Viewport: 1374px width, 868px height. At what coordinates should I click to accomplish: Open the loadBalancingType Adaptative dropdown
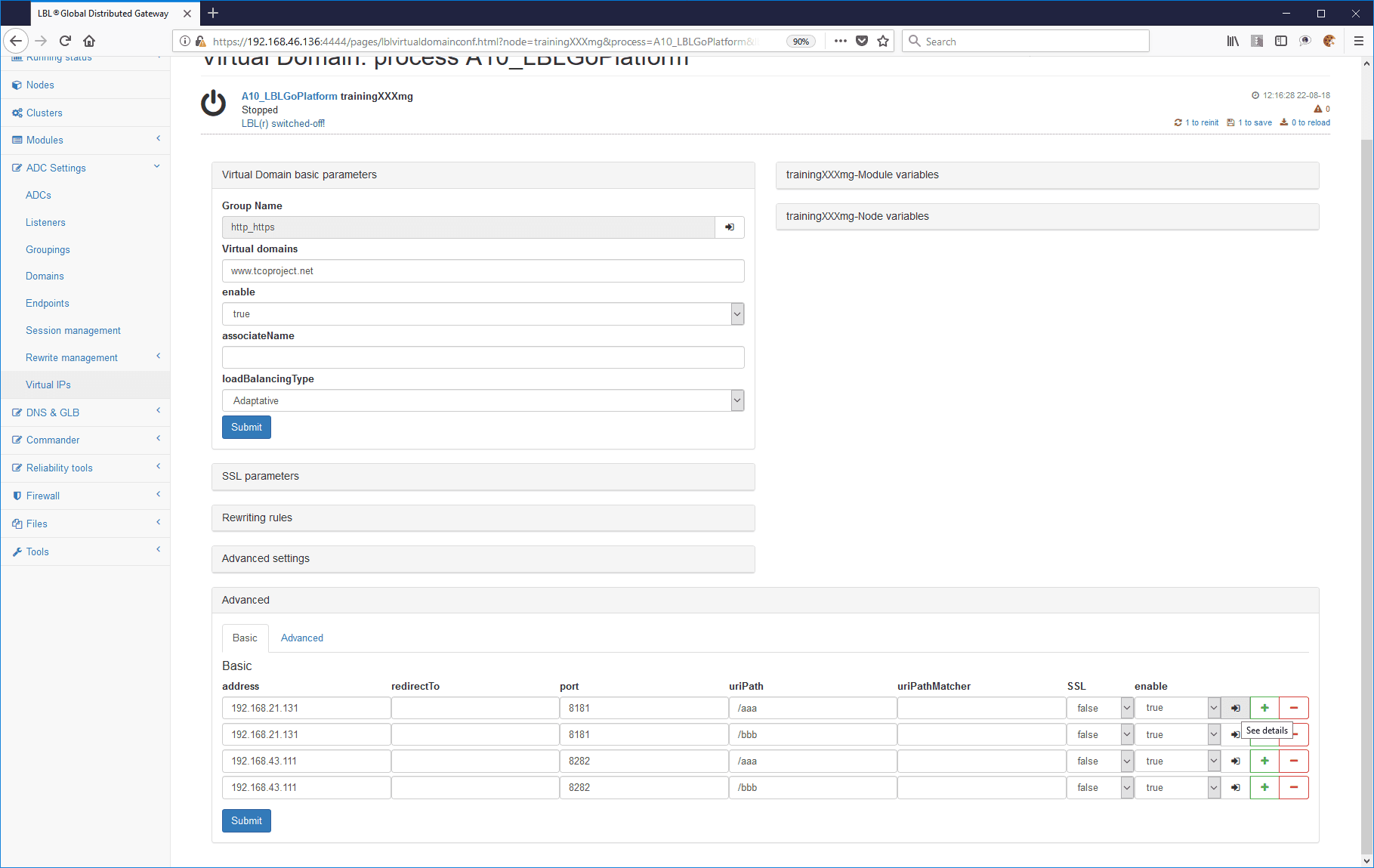(x=483, y=400)
